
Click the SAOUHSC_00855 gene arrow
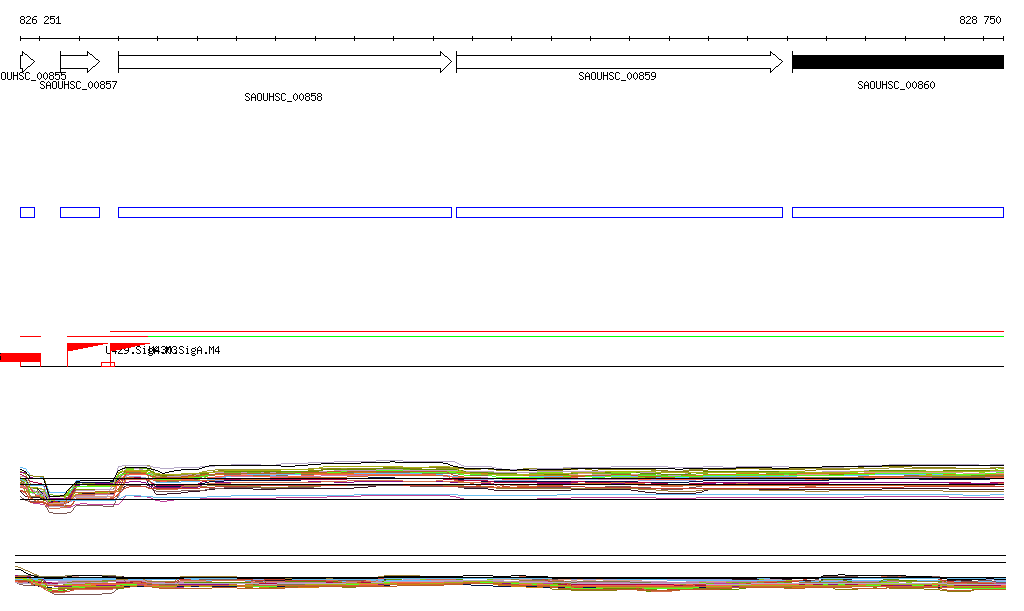click(x=27, y=62)
